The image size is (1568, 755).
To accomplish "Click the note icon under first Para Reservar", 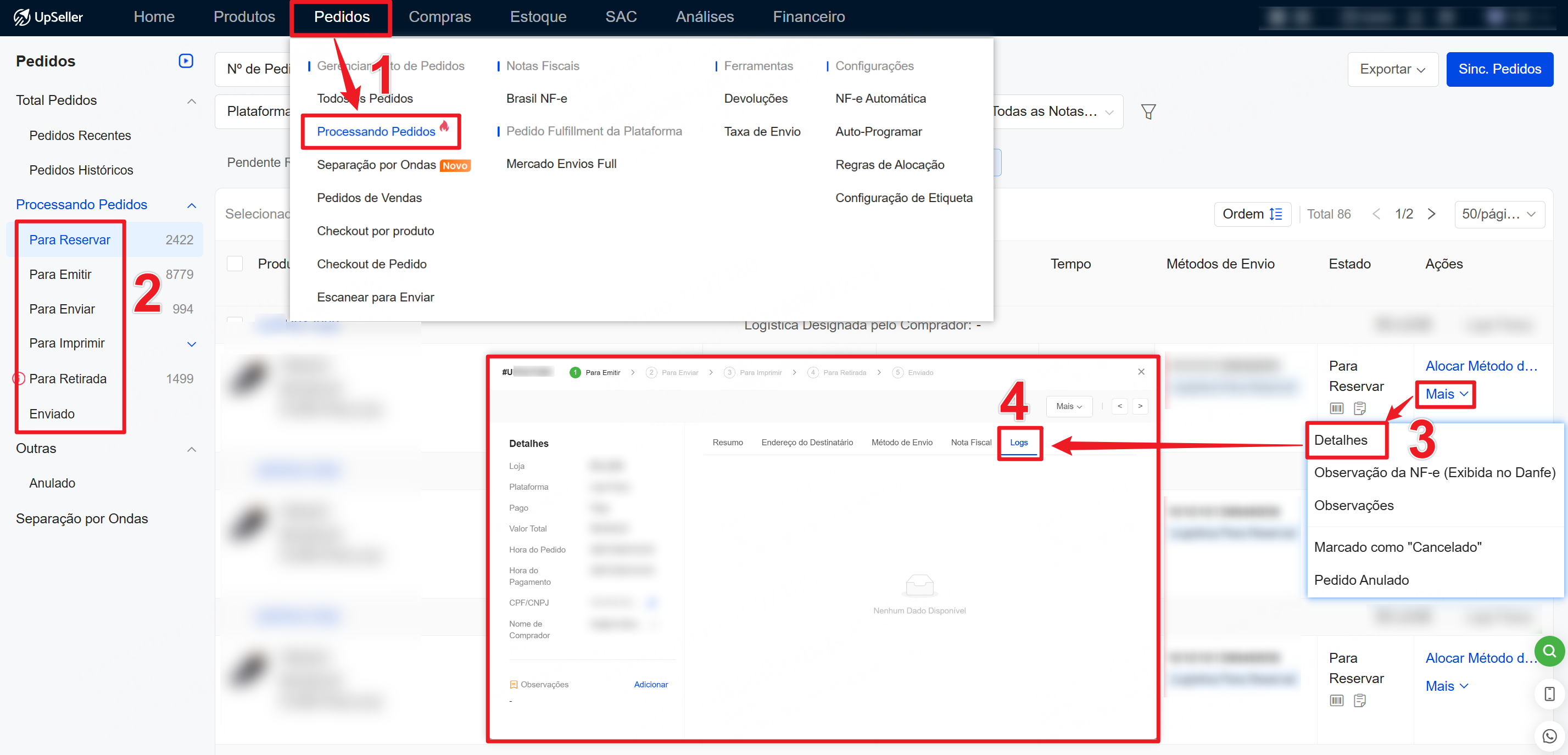I will click(x=1360, y=408).
